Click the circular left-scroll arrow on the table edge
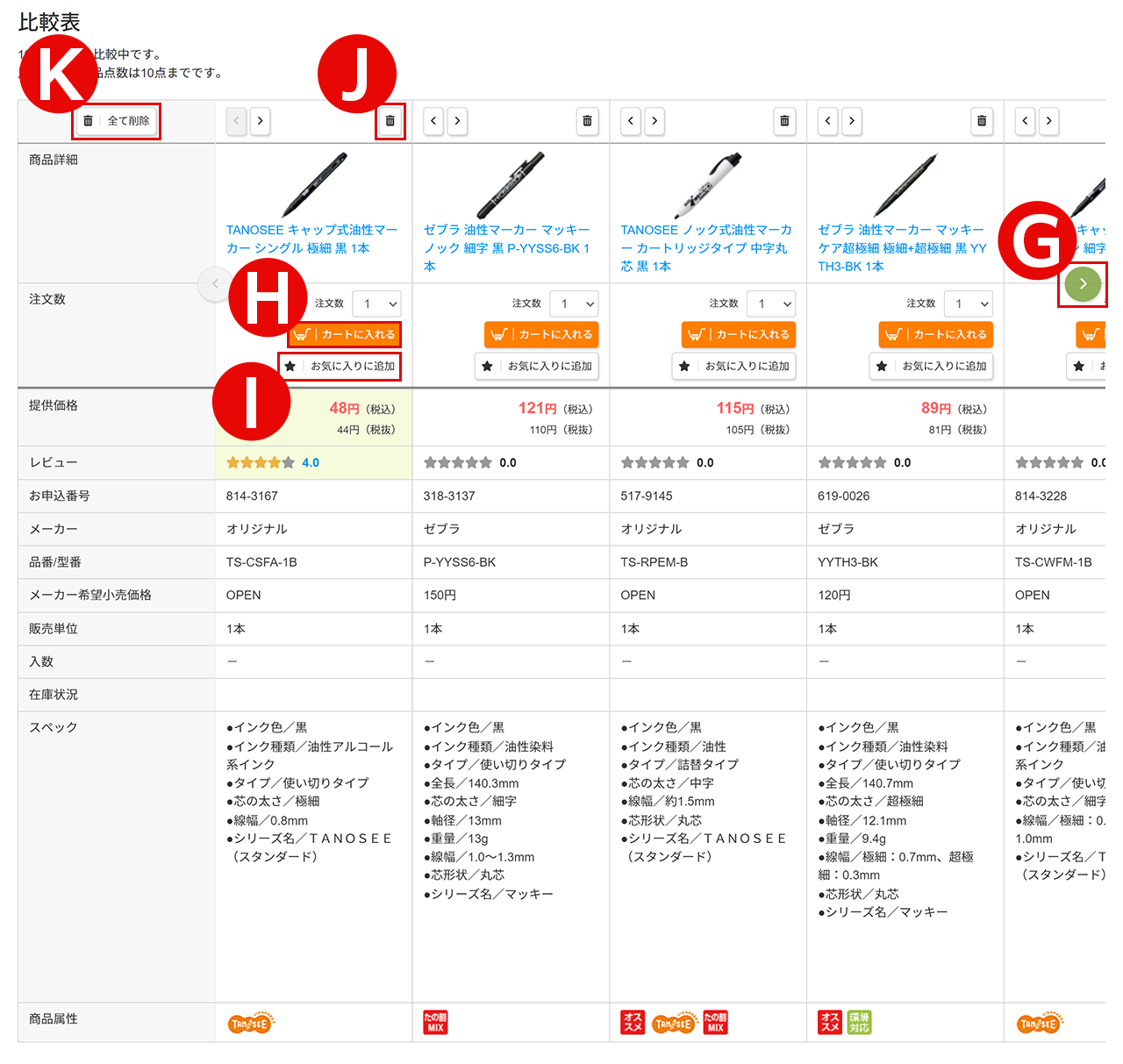This screenshot has width=1123, height=1064. click(x=215, y=283)
